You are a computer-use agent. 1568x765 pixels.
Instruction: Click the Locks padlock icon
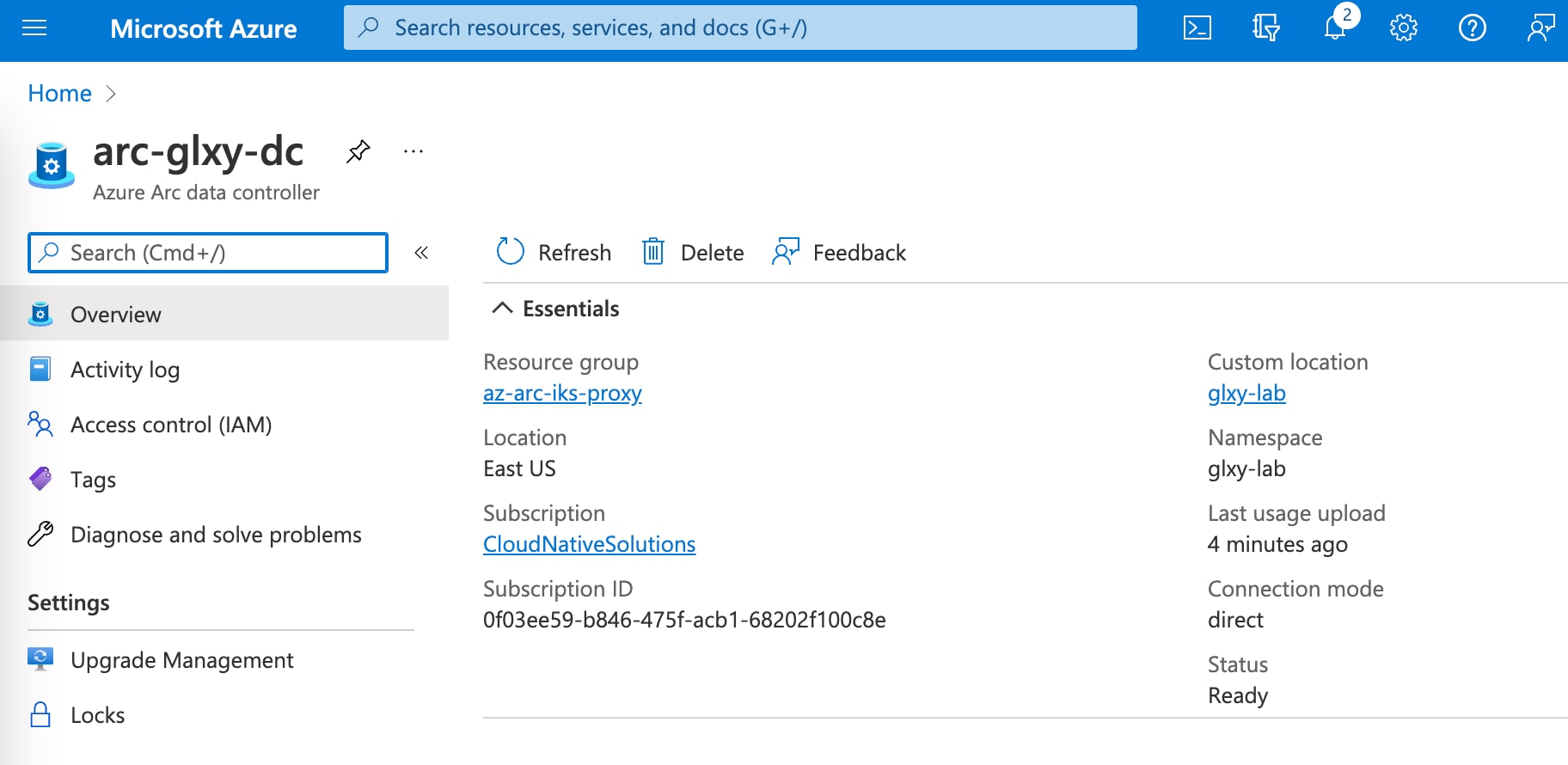(40, 714)
